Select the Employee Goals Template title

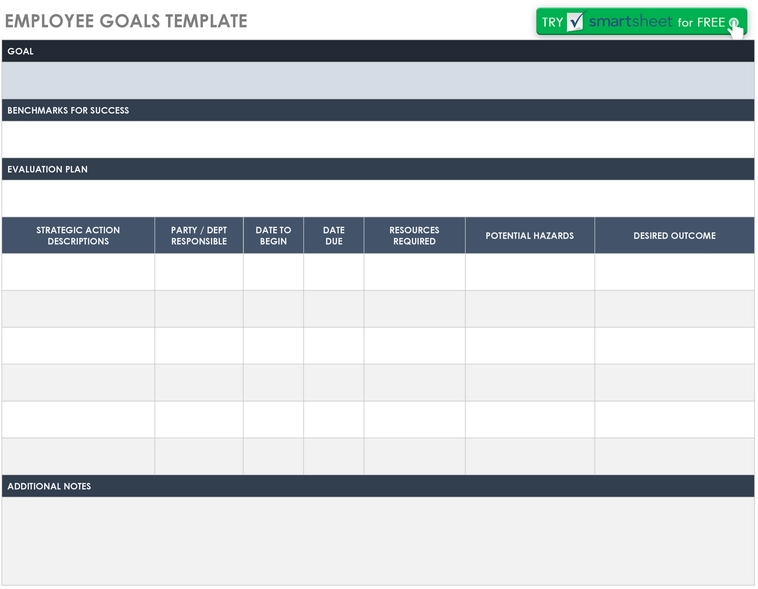click(126, 21)
